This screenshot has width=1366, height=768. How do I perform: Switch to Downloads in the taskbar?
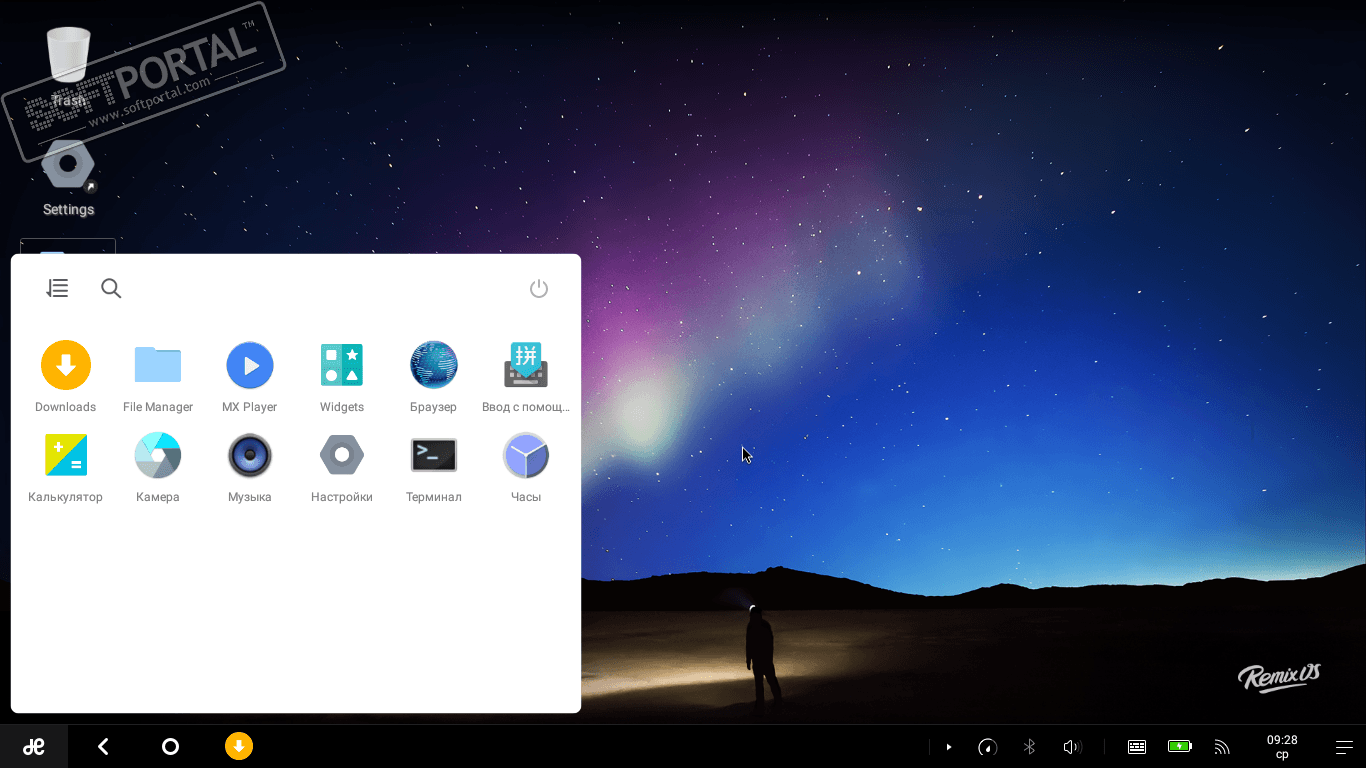(239, 746)
